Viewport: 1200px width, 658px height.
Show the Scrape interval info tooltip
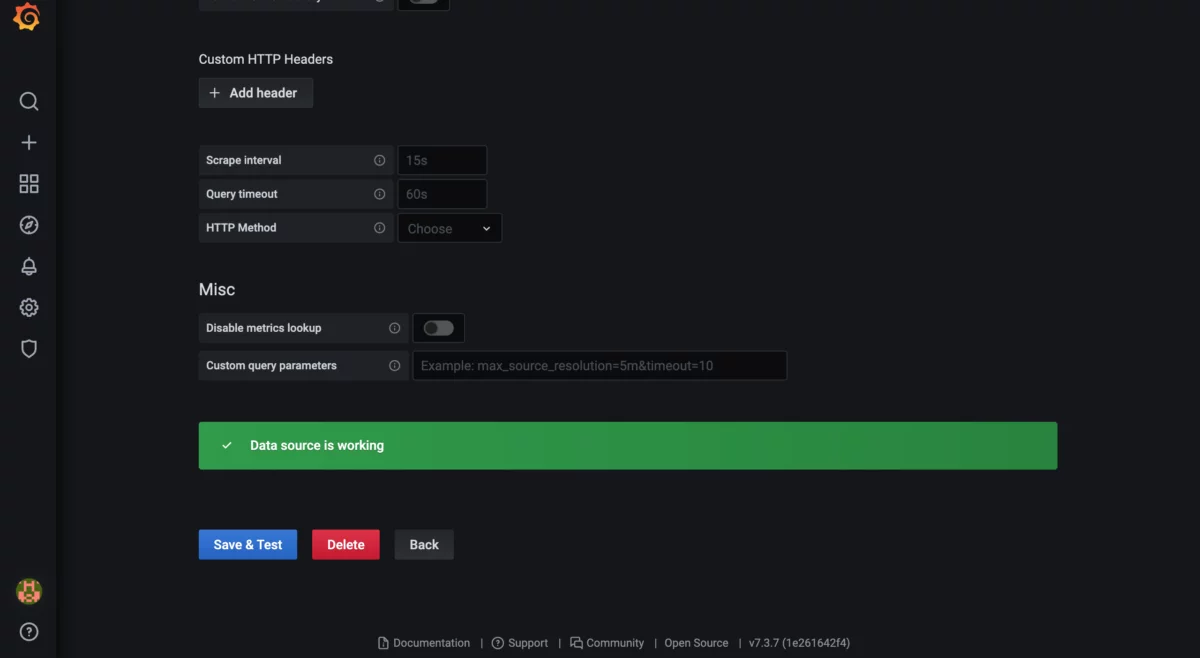379,160
